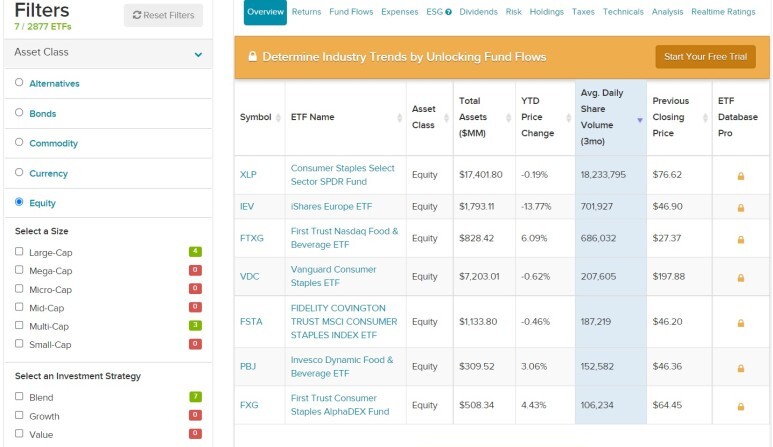Switch to the Holdings tab

tap(546, 12)
